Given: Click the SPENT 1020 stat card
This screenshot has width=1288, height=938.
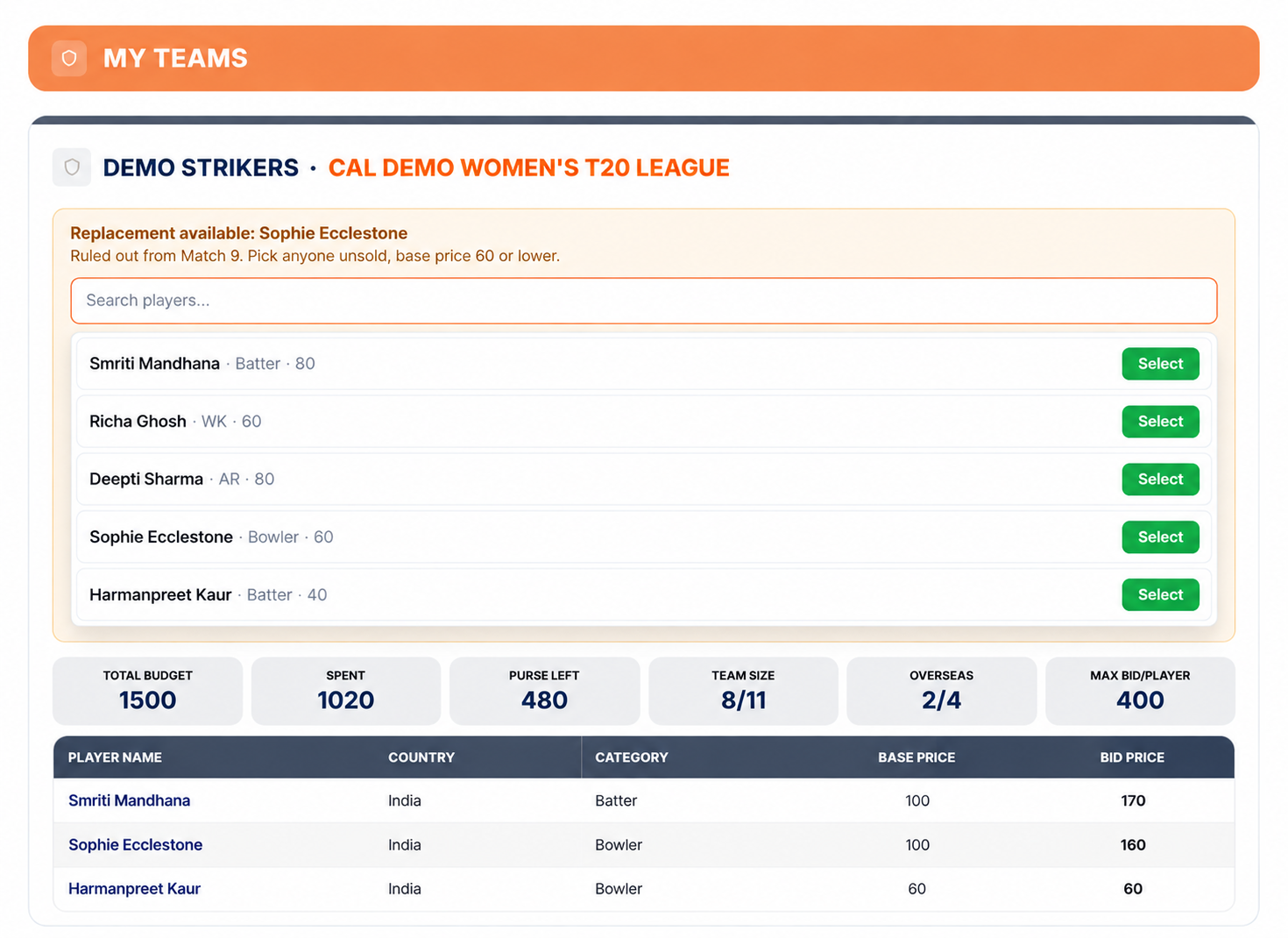Looking at the screenshot, I should tap(346, 691).
